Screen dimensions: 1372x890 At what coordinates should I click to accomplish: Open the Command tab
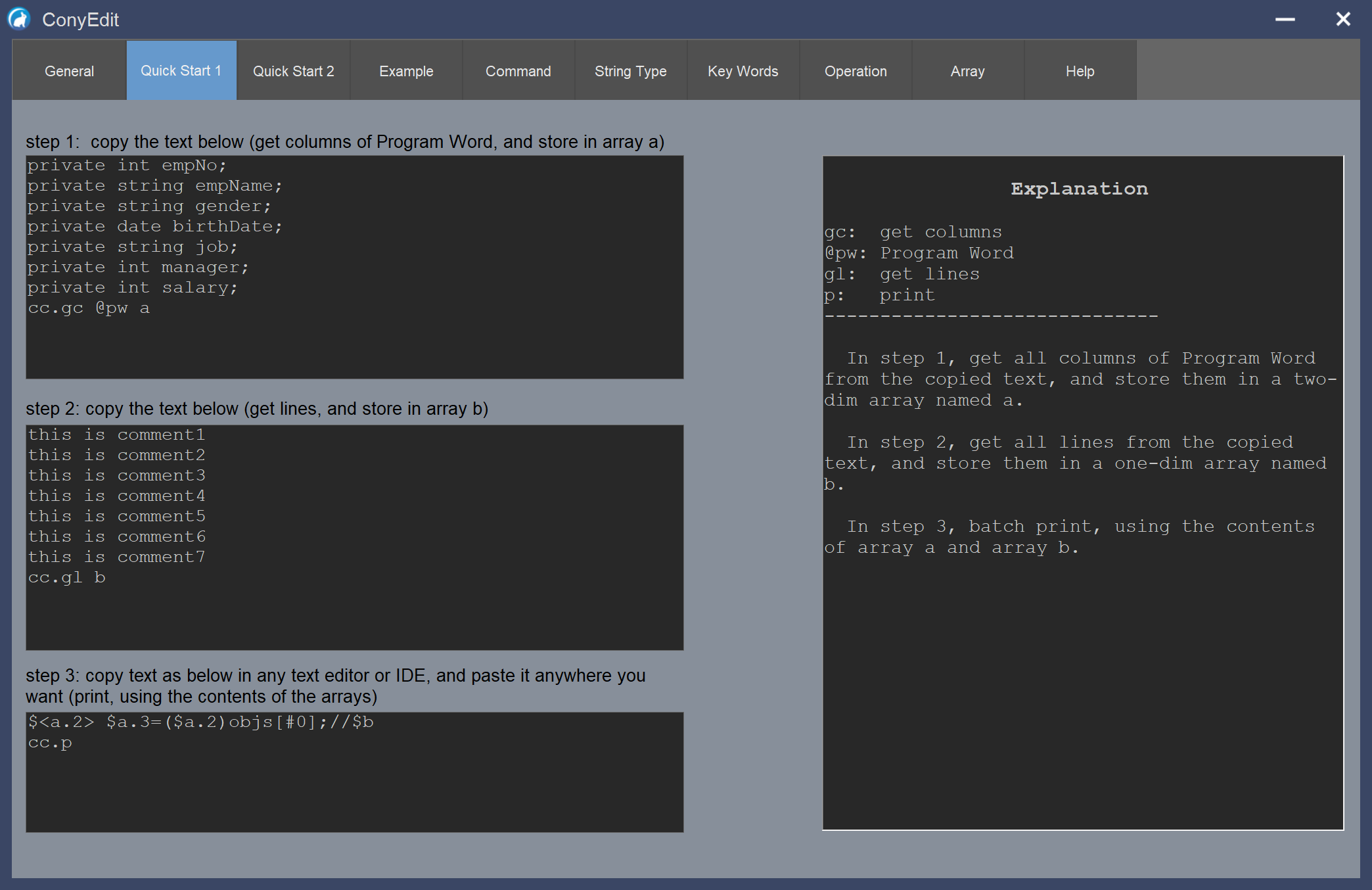518,71
